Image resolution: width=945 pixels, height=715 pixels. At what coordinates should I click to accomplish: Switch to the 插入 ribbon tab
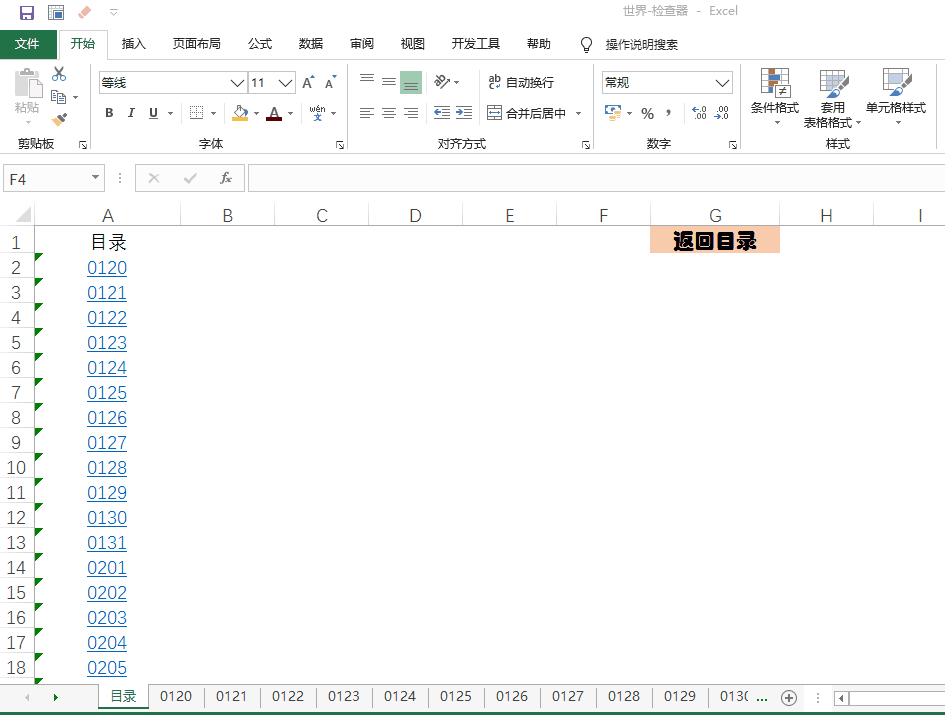tap(134, 44)
